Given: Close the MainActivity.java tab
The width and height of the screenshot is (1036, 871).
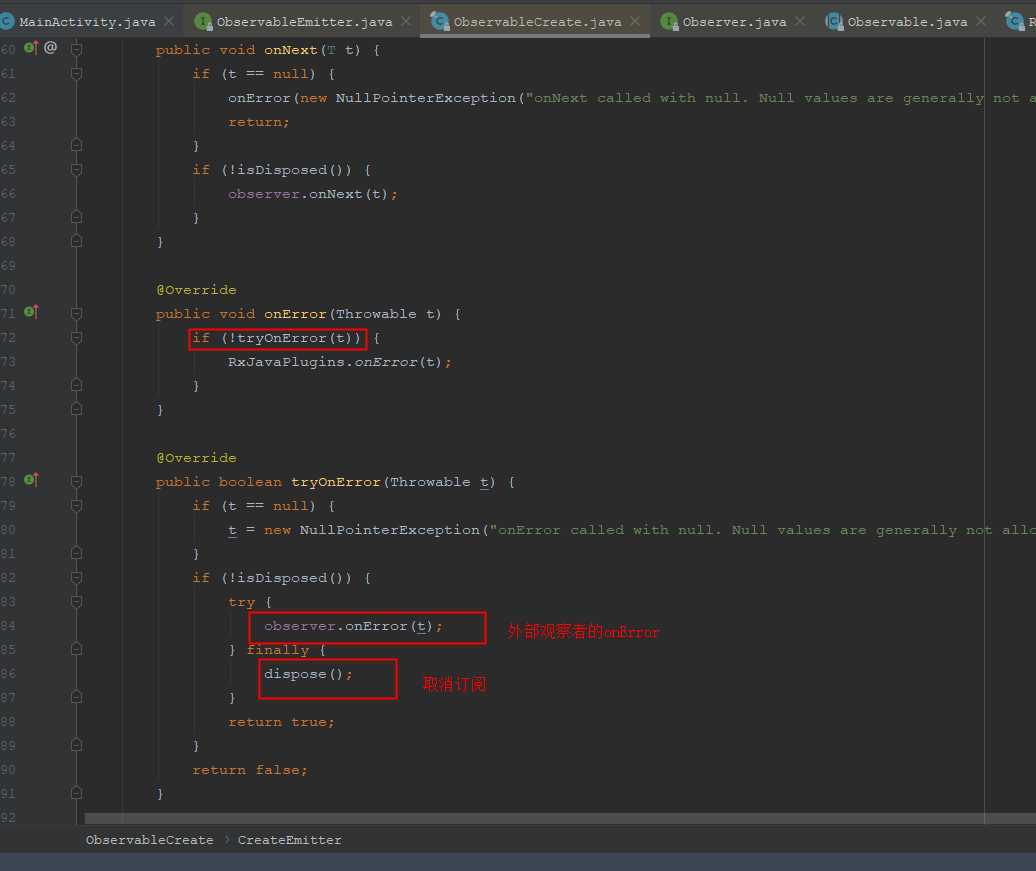Looking at the screenshot, I should pyautogui.click(x=169, y=22).
